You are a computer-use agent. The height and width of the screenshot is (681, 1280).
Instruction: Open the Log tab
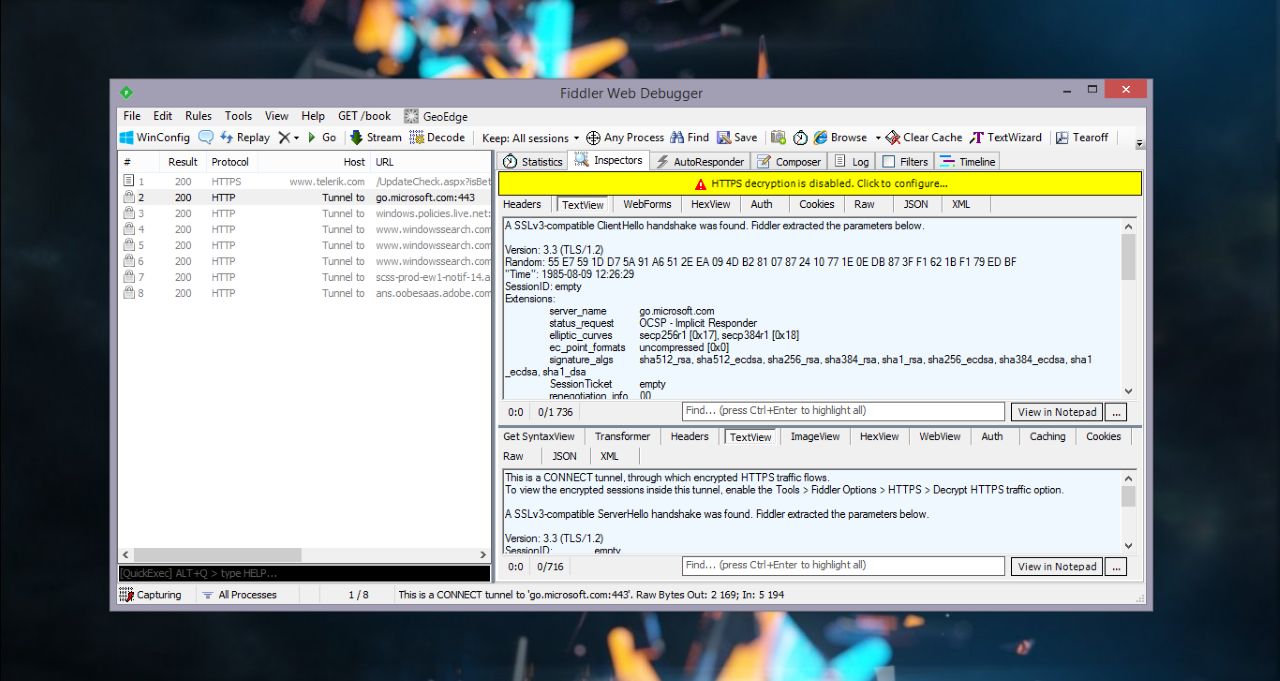coord(851,161)
